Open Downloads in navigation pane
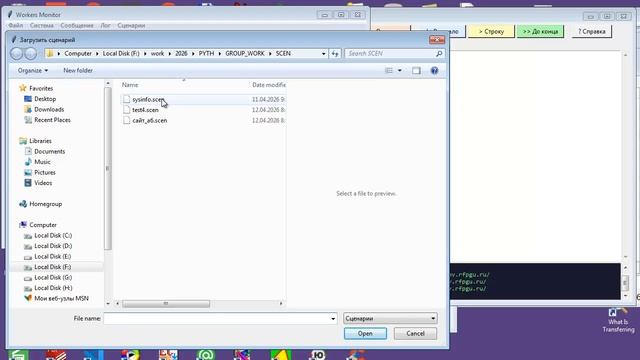 coord(49,109)
